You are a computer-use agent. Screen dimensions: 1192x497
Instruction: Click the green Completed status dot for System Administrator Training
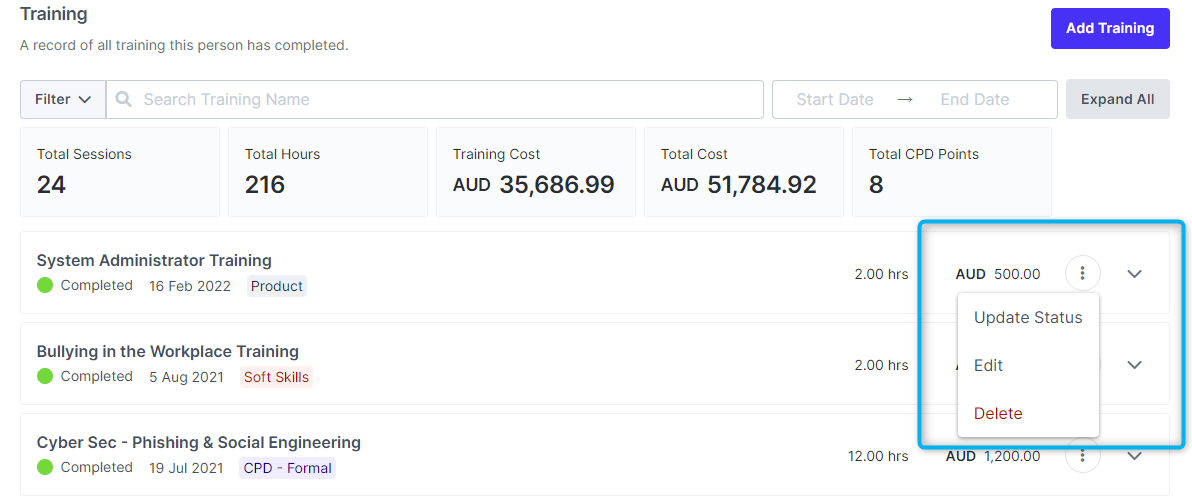(x=45, y=286)
